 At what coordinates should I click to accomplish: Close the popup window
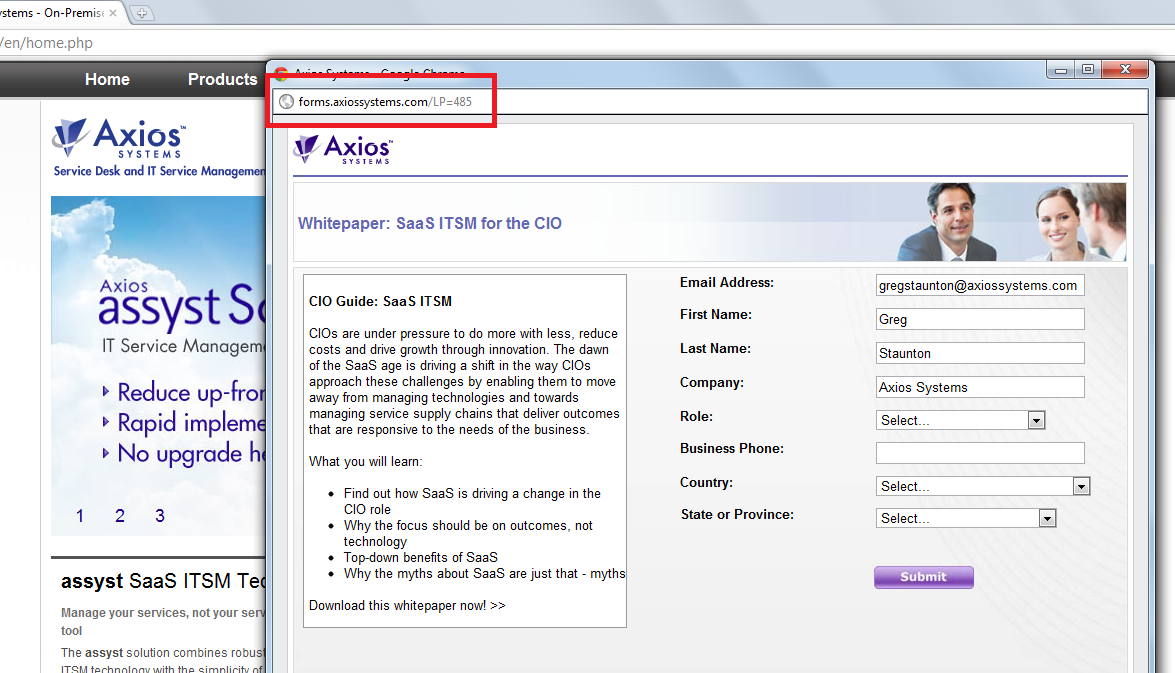point(1125,70)
